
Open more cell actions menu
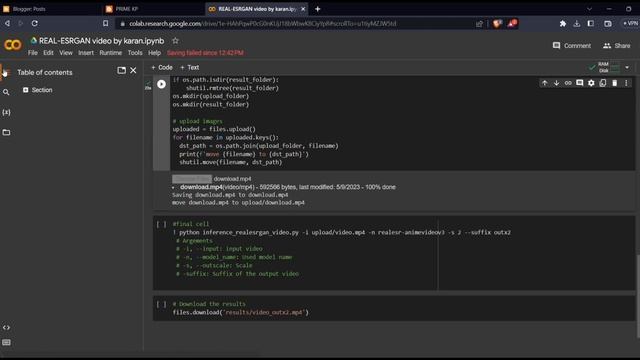tap(627, 83)
